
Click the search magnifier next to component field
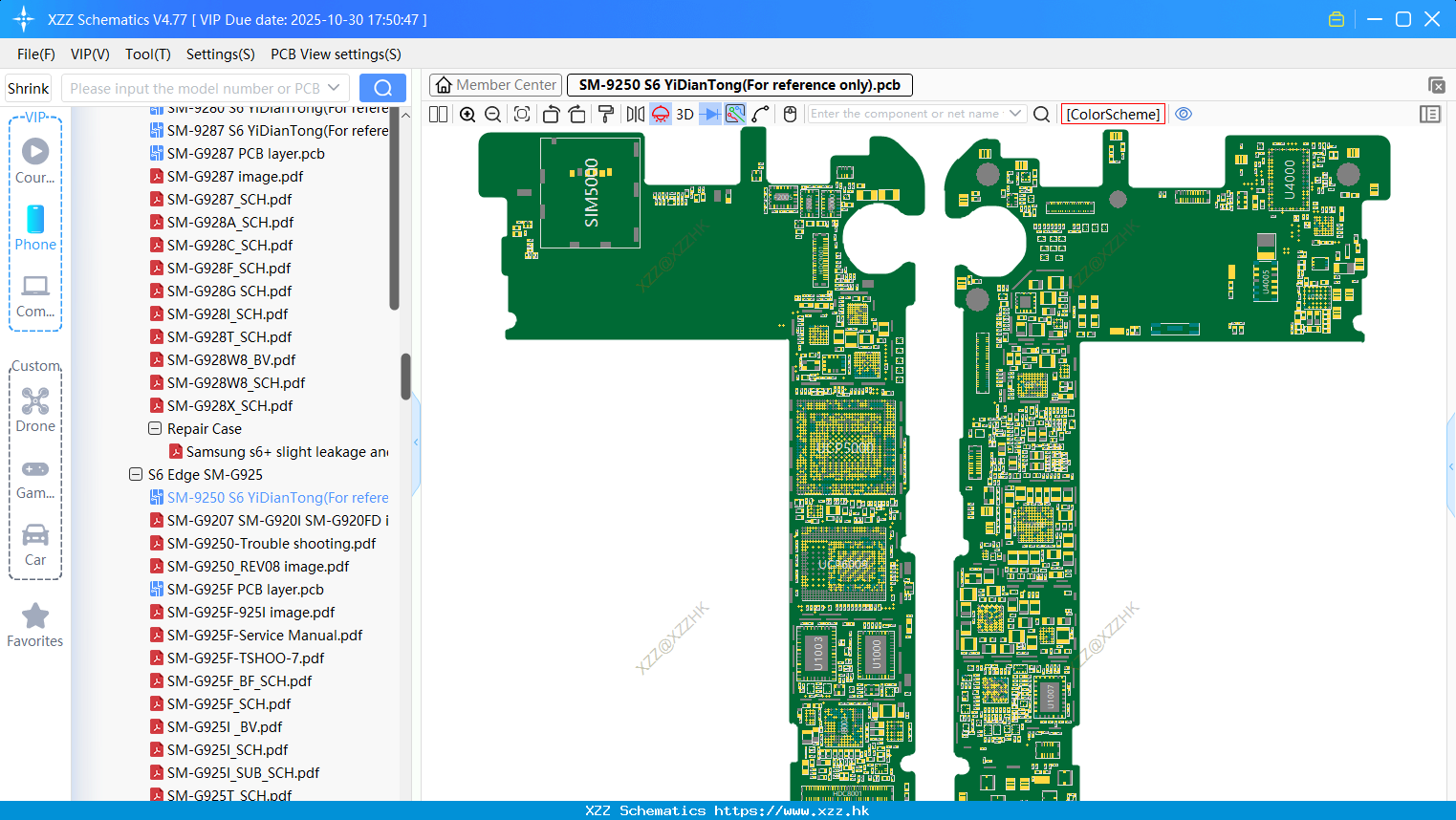tap(1042, 114)
